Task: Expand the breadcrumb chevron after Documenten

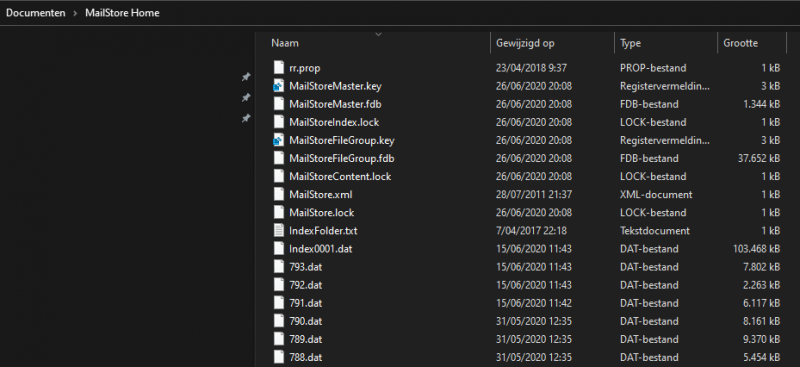Action: pos(75,13)
